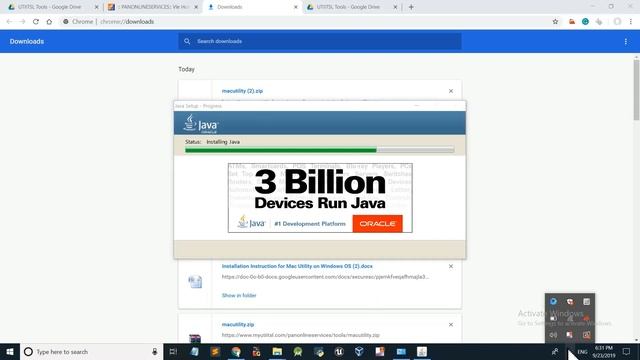The width and height of the screenshot is (640, 360).
Task: Switch to PANONLINESERVICES tab
Action: point(152,7)
